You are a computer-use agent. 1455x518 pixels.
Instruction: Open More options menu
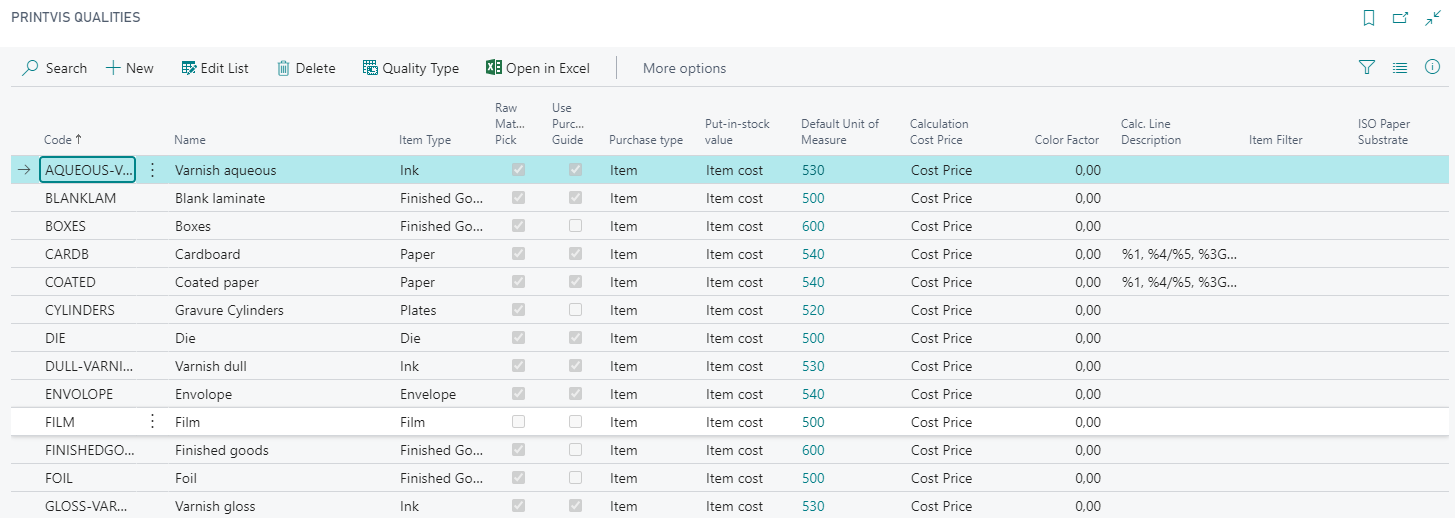click(x=684, y=68)
